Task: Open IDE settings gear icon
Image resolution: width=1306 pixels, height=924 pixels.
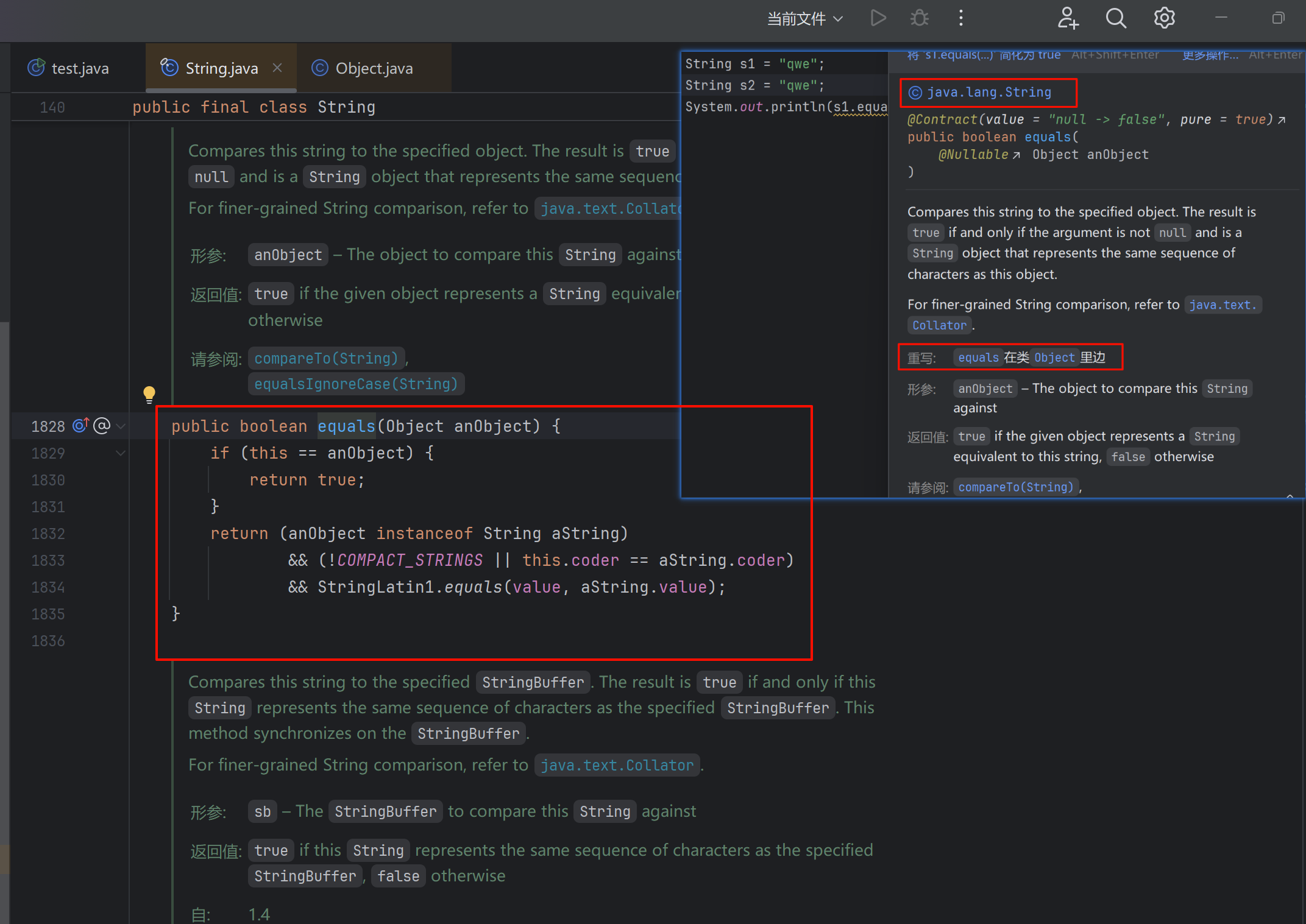Action: coord(1164,18)
